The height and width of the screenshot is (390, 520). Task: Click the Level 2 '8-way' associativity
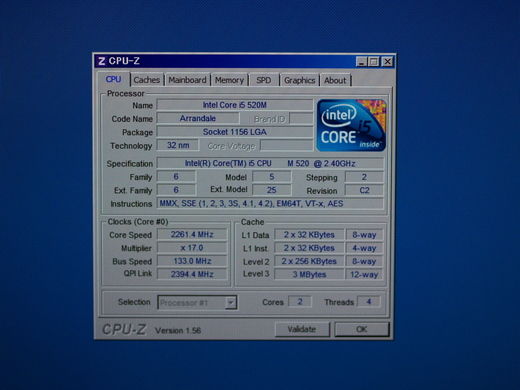[364, 261]
